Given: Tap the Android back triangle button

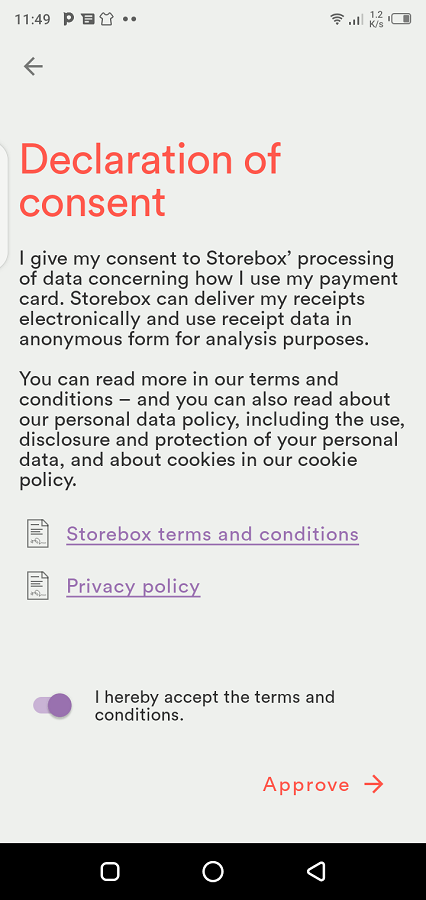Looking at the screenshot, I should tap(316, 871).
